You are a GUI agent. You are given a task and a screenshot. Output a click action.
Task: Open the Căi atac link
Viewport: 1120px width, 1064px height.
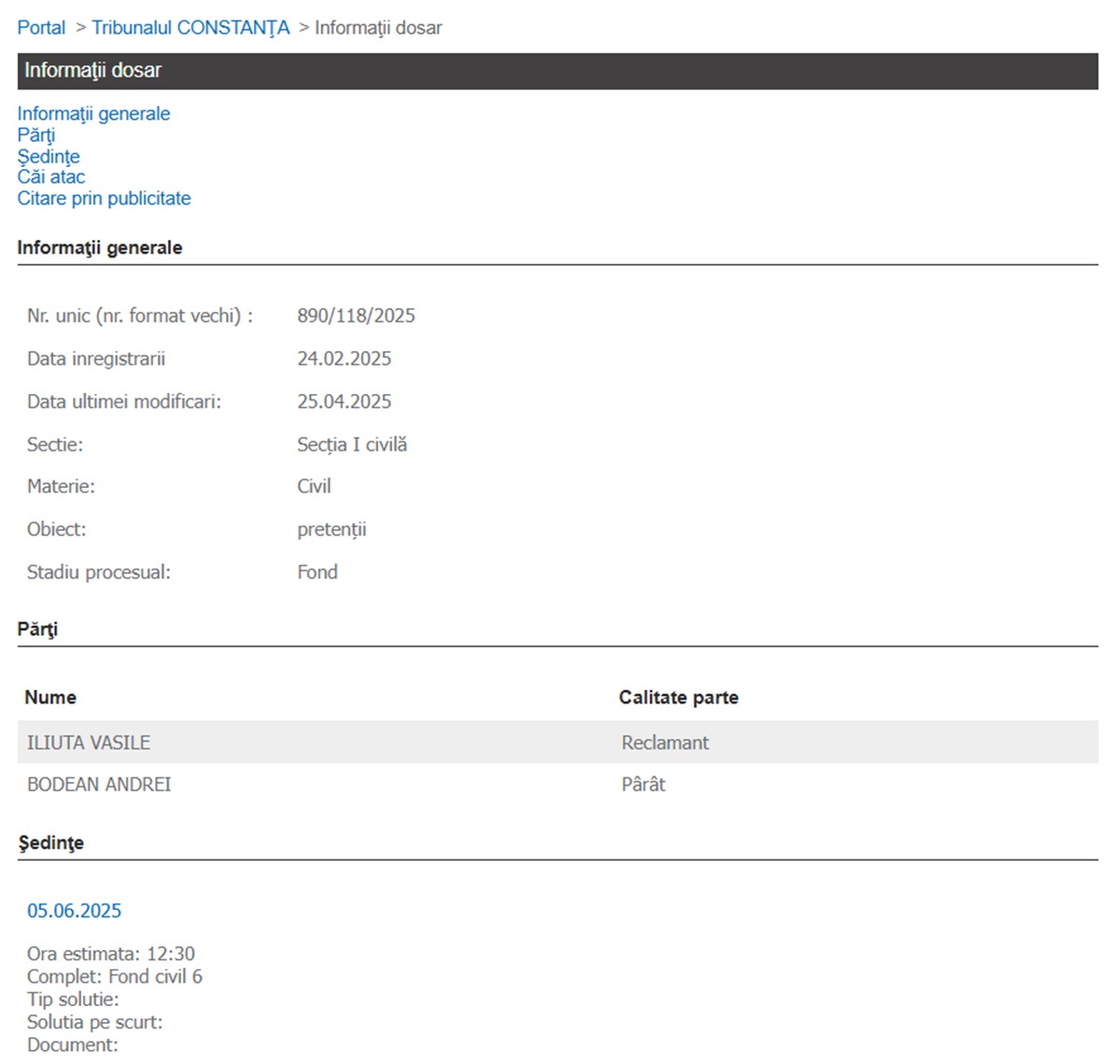(x=50, y=177)
